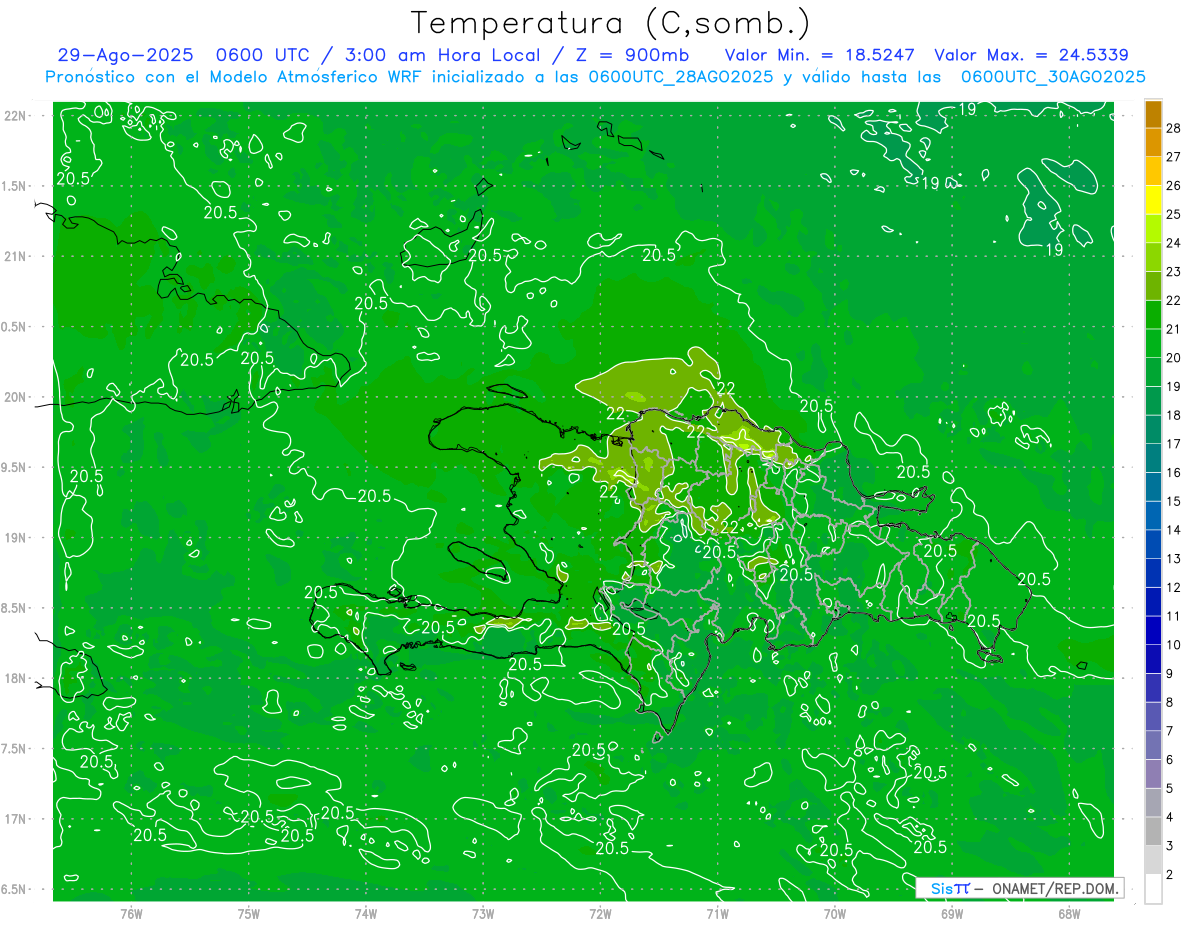Click the 71W longitude axis label
The width and height of the screenshot is (1200, 927).
tap(717, 914)
